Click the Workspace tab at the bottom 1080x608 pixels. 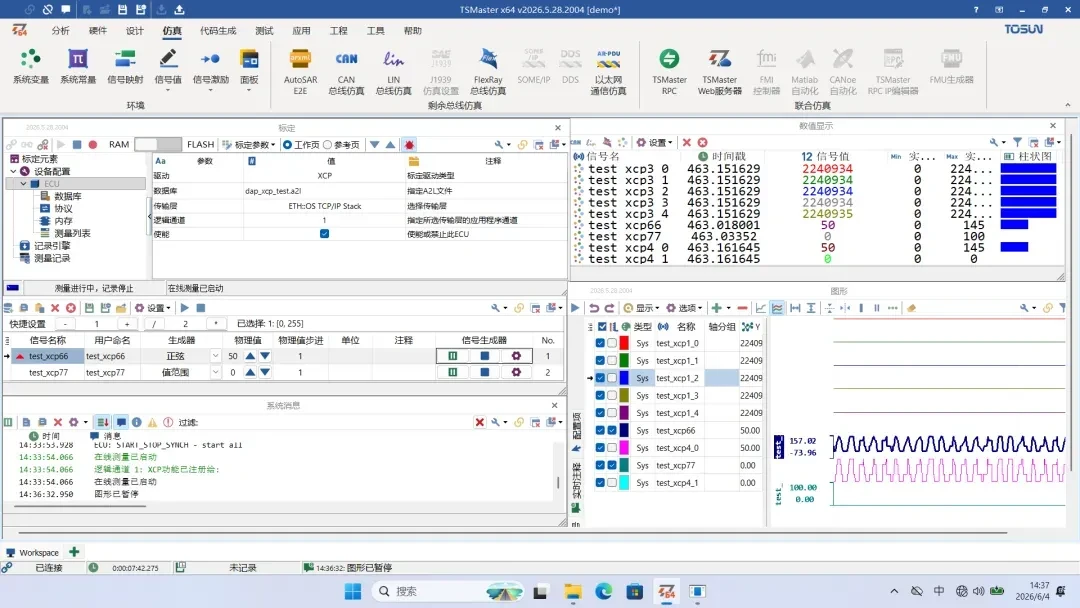[32, 552]
